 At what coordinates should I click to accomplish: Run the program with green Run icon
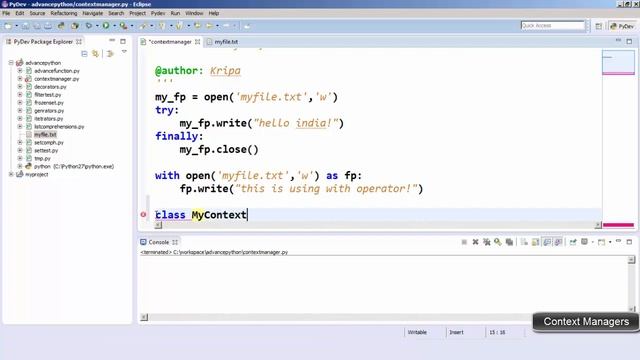coord(106,26)
